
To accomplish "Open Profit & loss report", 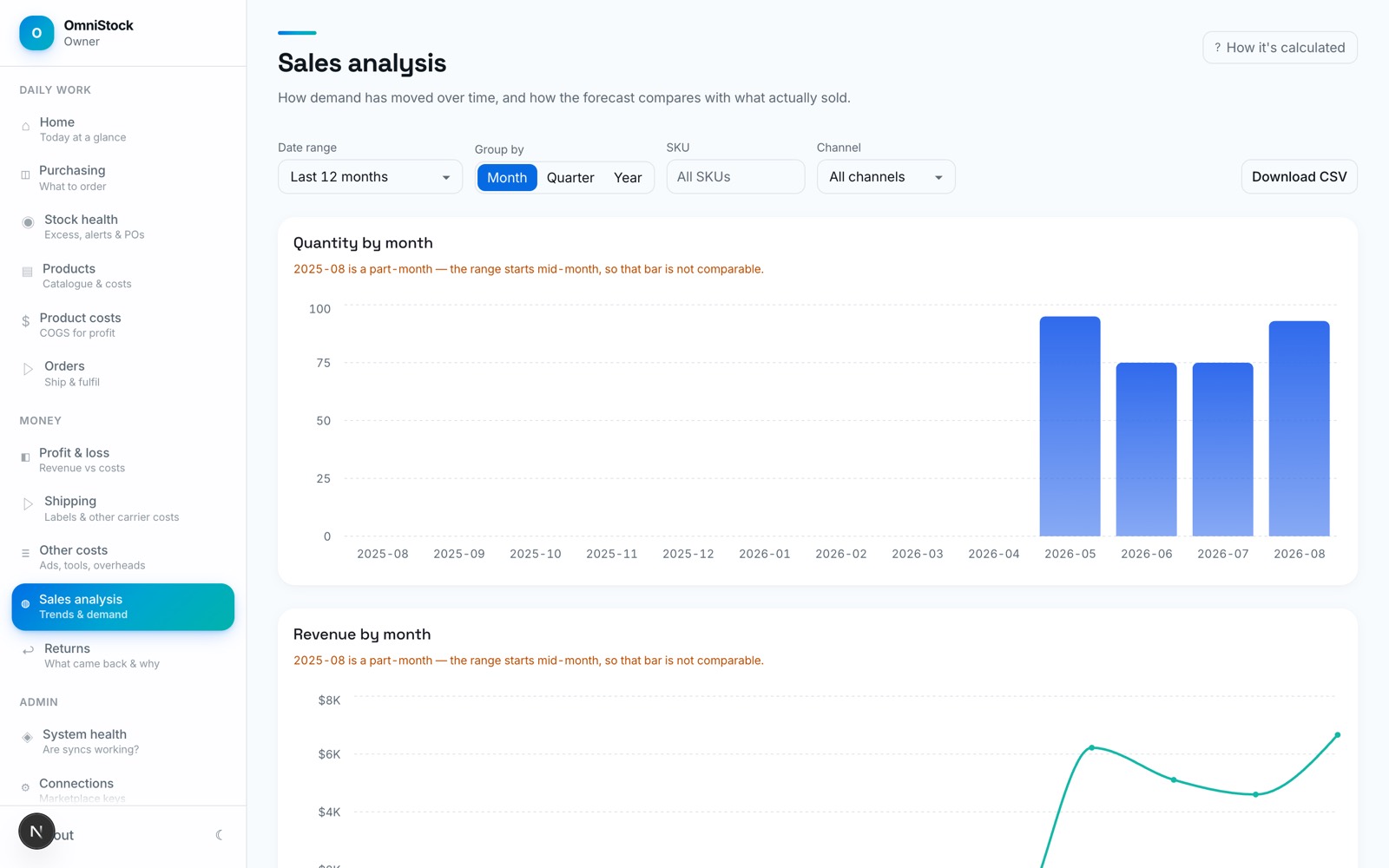I will [123, 460].
